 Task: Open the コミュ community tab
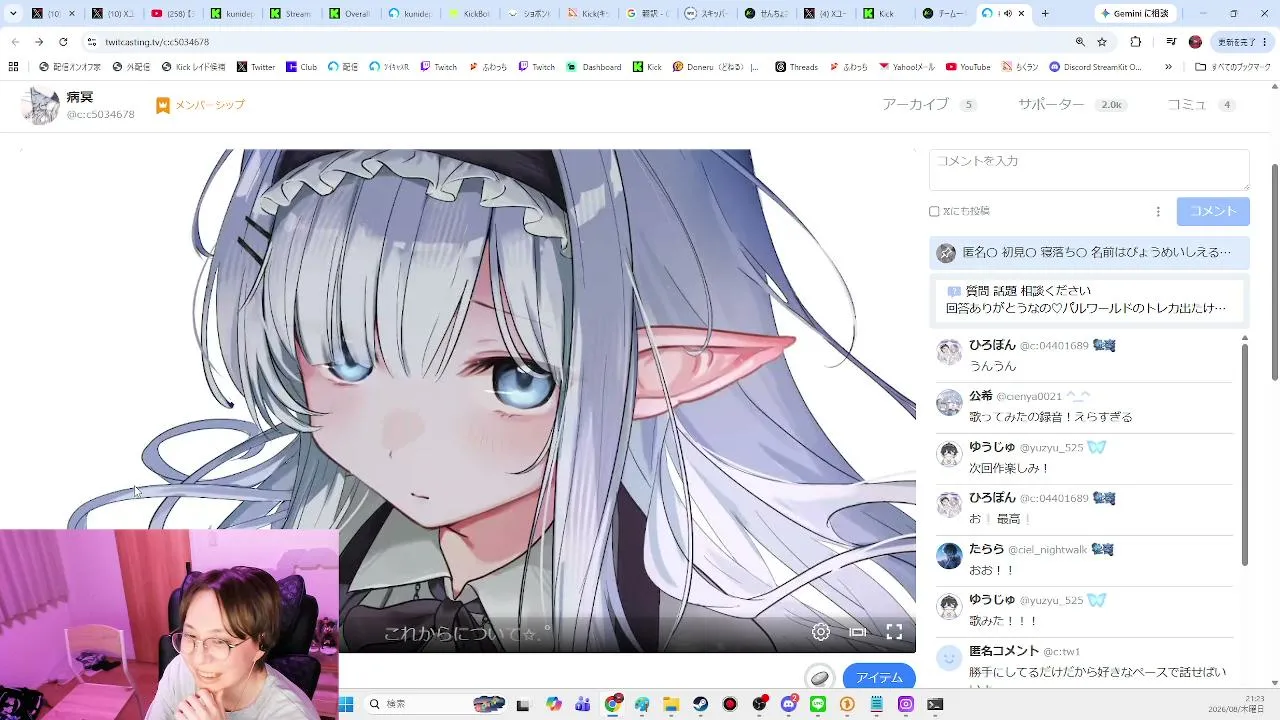pyautogui.click(x=1202, y=105)
